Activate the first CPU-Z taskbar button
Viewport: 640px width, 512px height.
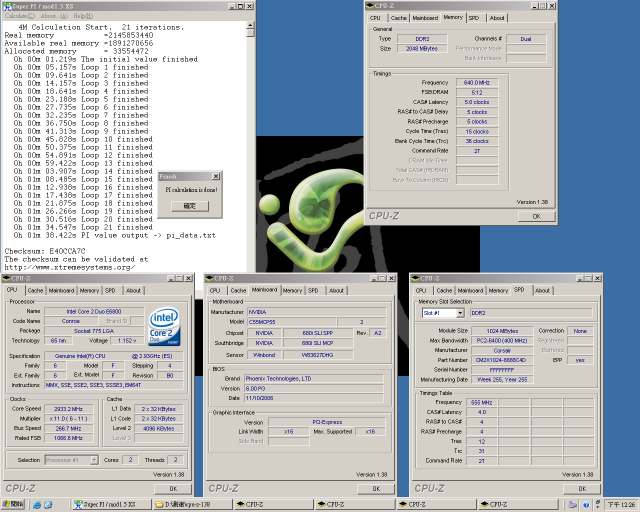[274, 505]
